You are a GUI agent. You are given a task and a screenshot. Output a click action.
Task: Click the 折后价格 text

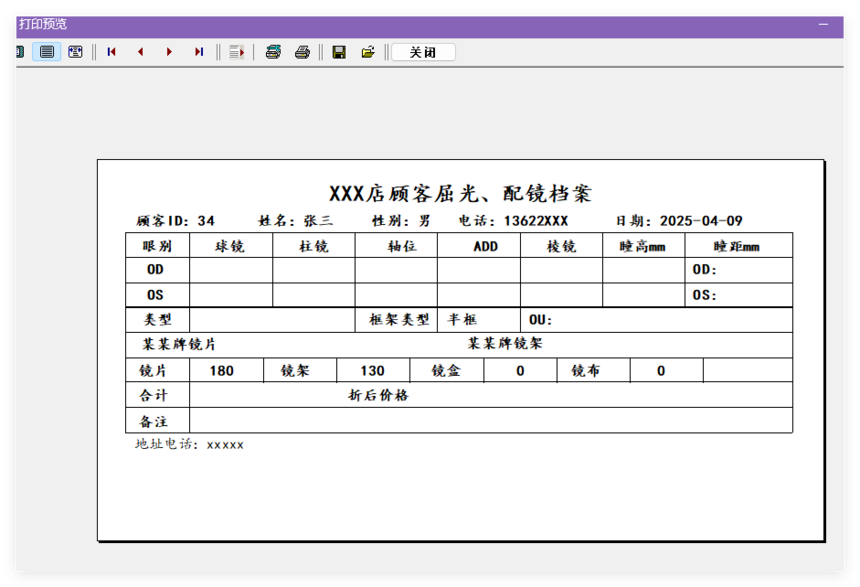coord(378,396)
